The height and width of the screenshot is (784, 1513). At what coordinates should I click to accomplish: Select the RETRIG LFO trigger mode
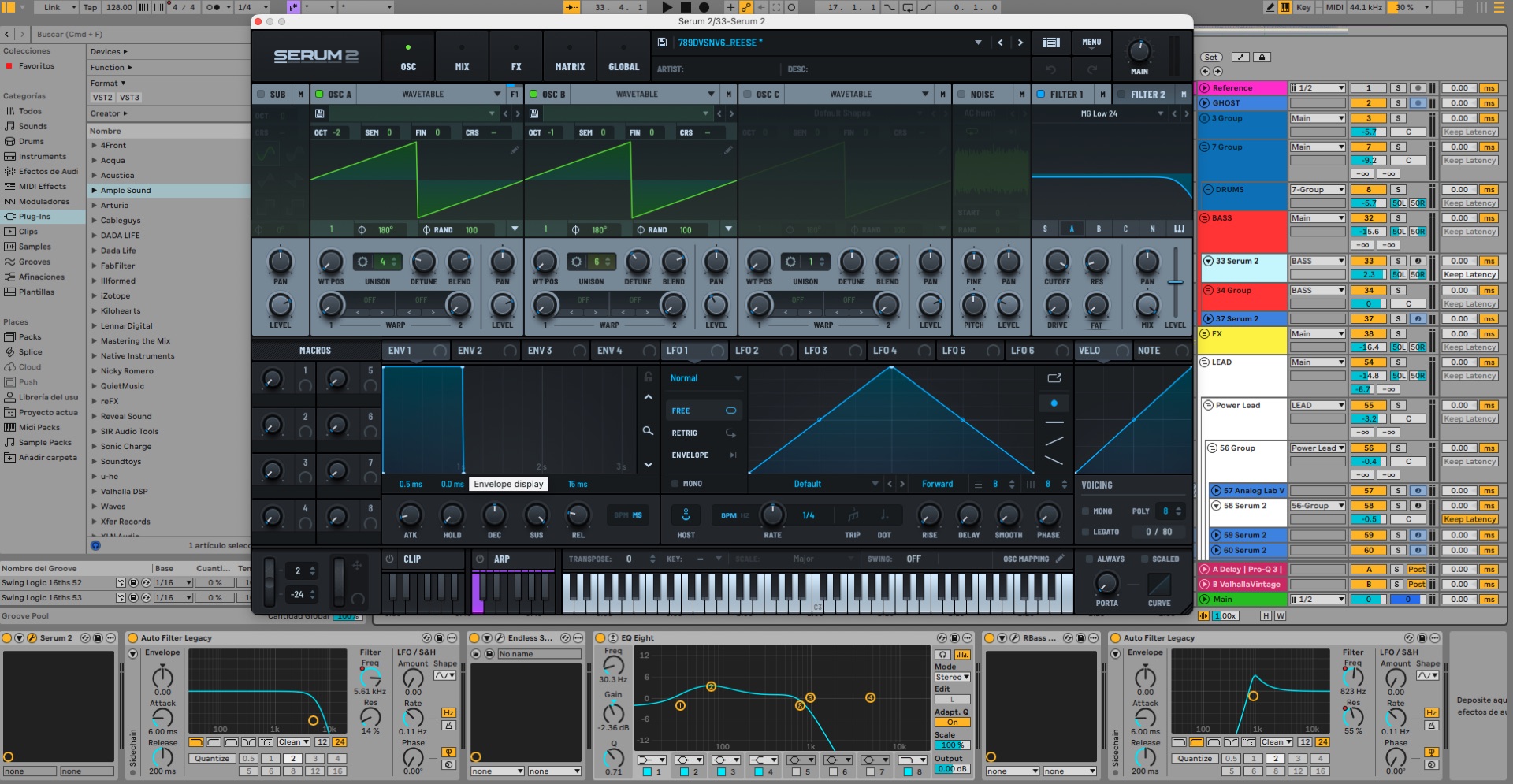point(704,433)
